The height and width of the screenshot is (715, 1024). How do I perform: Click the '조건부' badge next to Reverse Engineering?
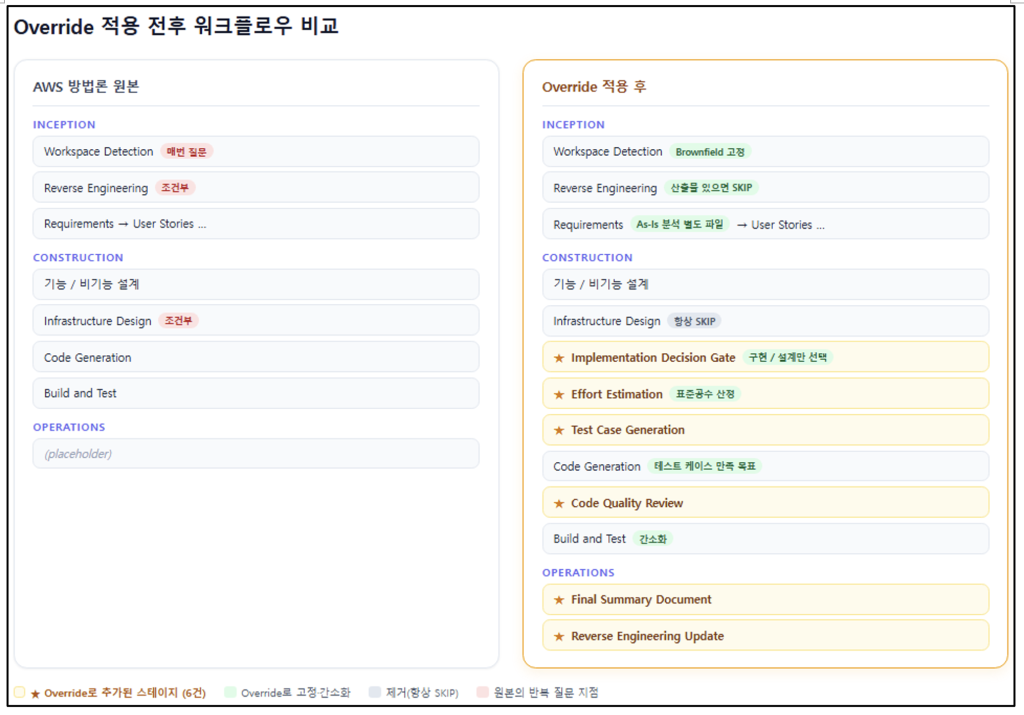175,188
